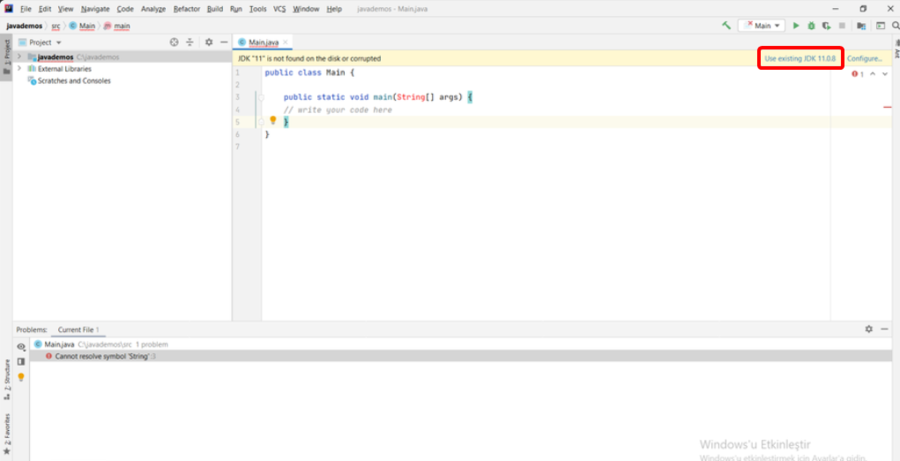Viewport: 900px width, 461px height.
Task: Click the String token in main signature
Action: pos(410,97)
